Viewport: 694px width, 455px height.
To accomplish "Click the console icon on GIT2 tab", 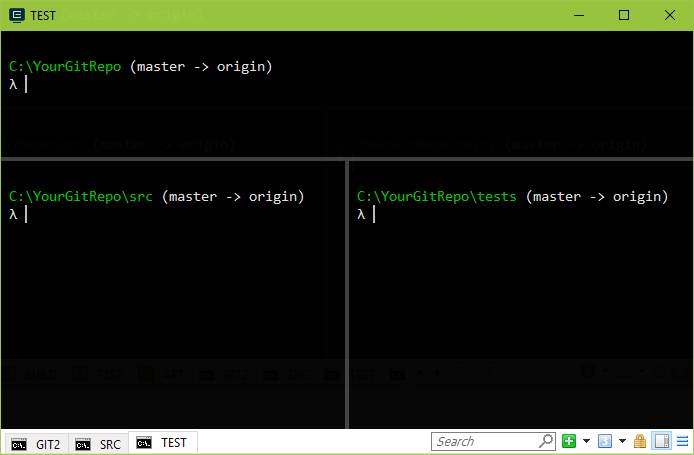I will pos(20,443).
